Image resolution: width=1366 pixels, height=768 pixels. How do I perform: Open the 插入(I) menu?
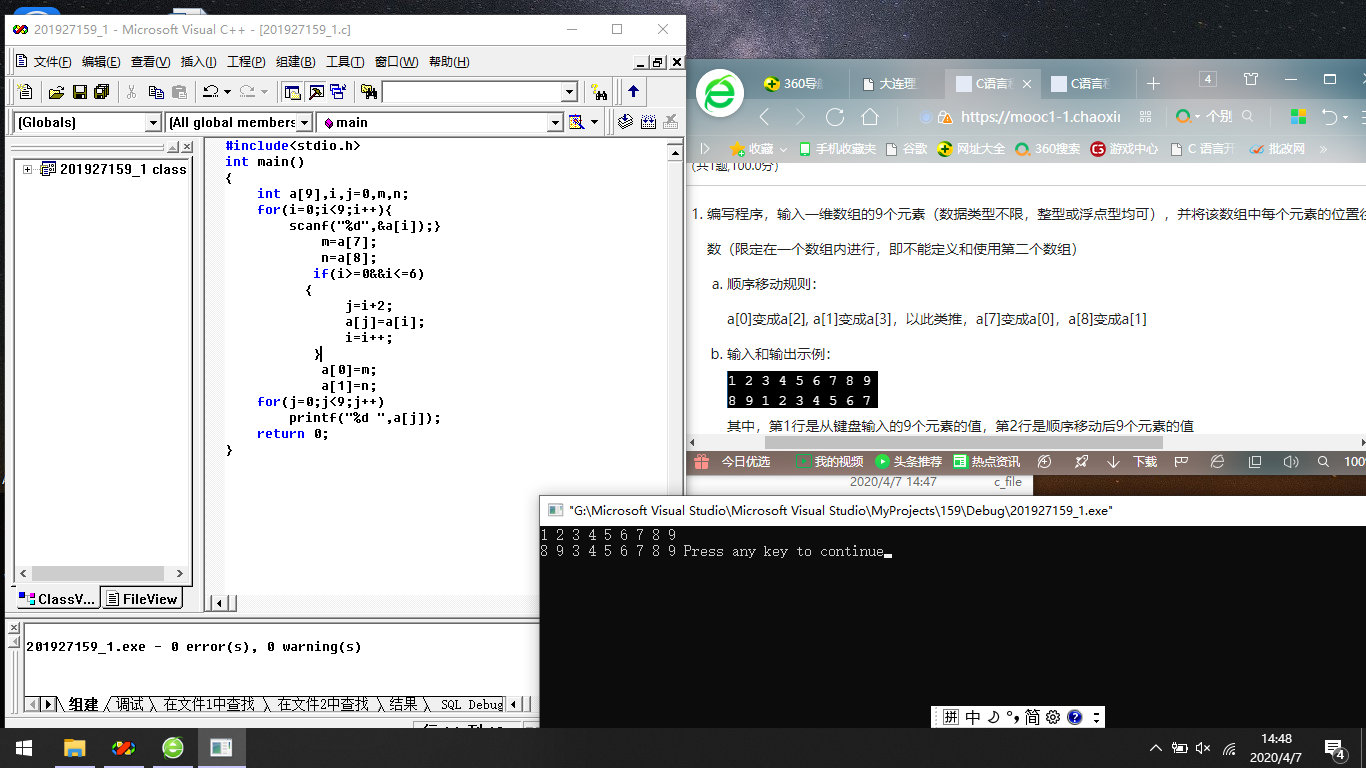tap(198, 62)
